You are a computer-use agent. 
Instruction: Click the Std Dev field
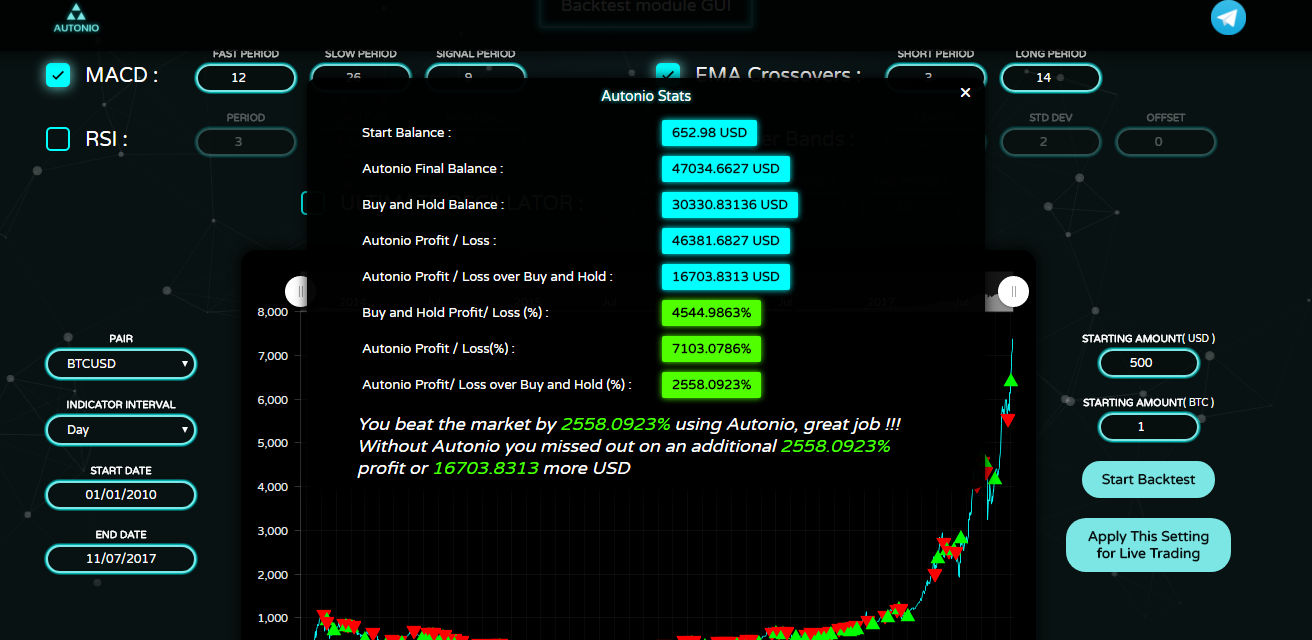1051,142
